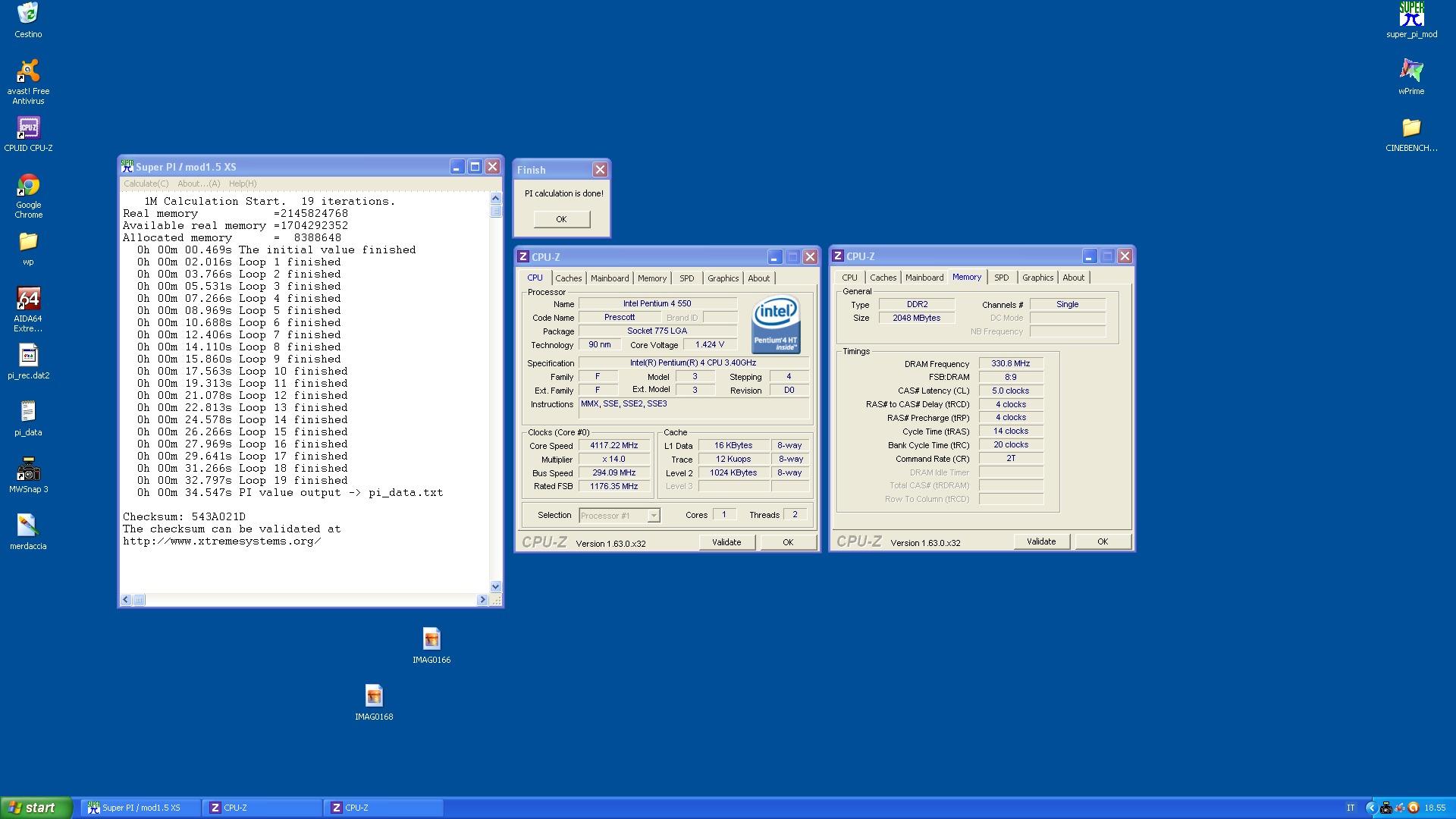Select the pi_rec.dat2 file icon
Viewport: 1456px width, 819px height.
[x=28, y=362]
